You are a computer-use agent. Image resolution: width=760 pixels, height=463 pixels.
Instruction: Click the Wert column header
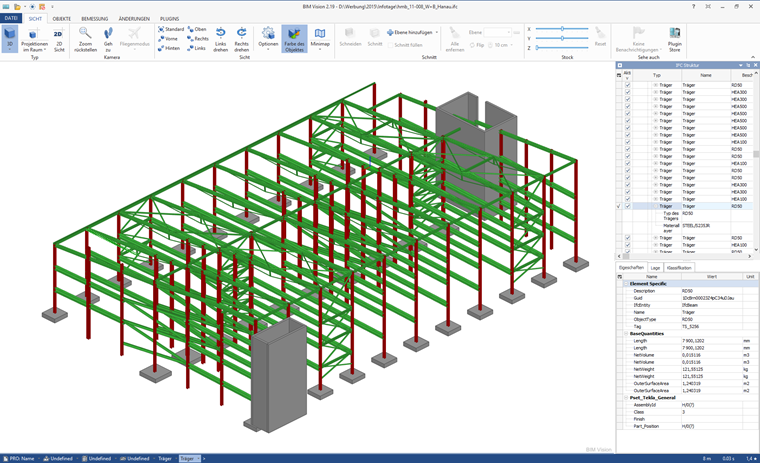pos(712,276)
